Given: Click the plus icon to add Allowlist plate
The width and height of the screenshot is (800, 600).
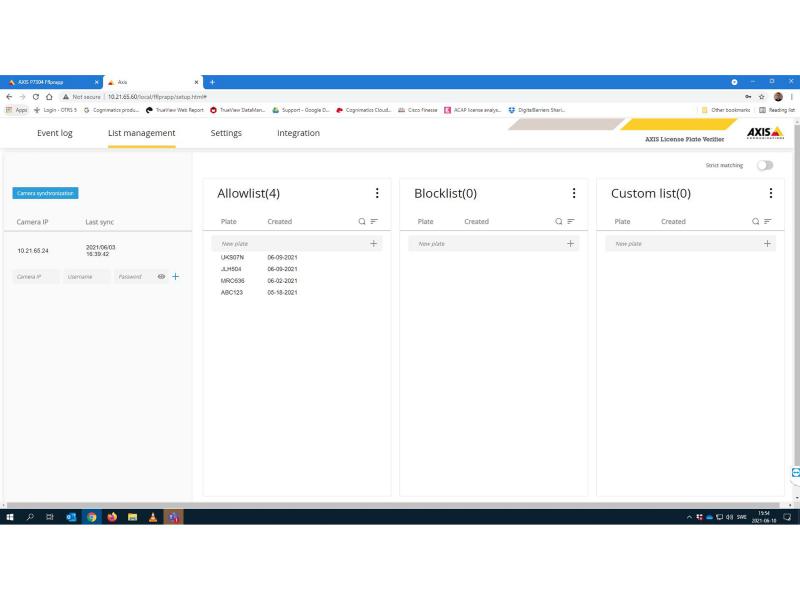Looking at the screenshot, I should point(373,244).
